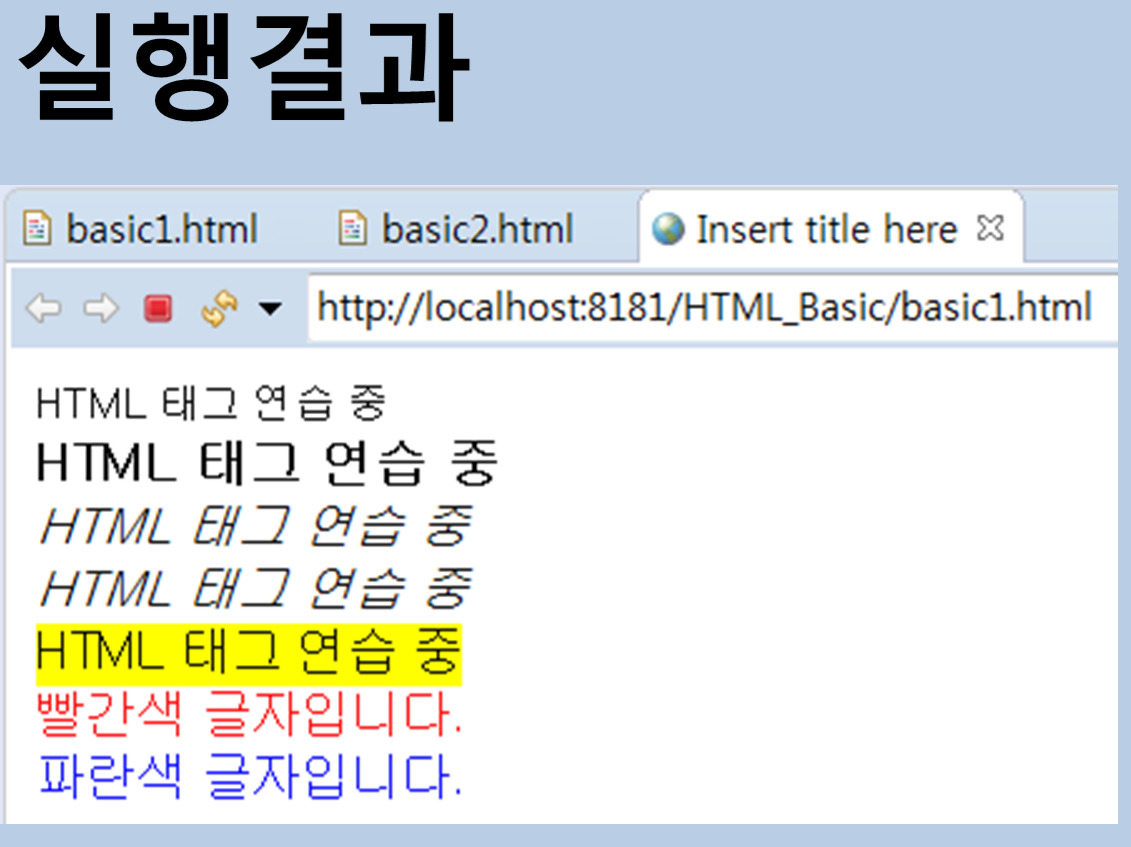Click the basic1.html file icon
The width and height of the screenshot is (1131, 847).
pos(37,228)
